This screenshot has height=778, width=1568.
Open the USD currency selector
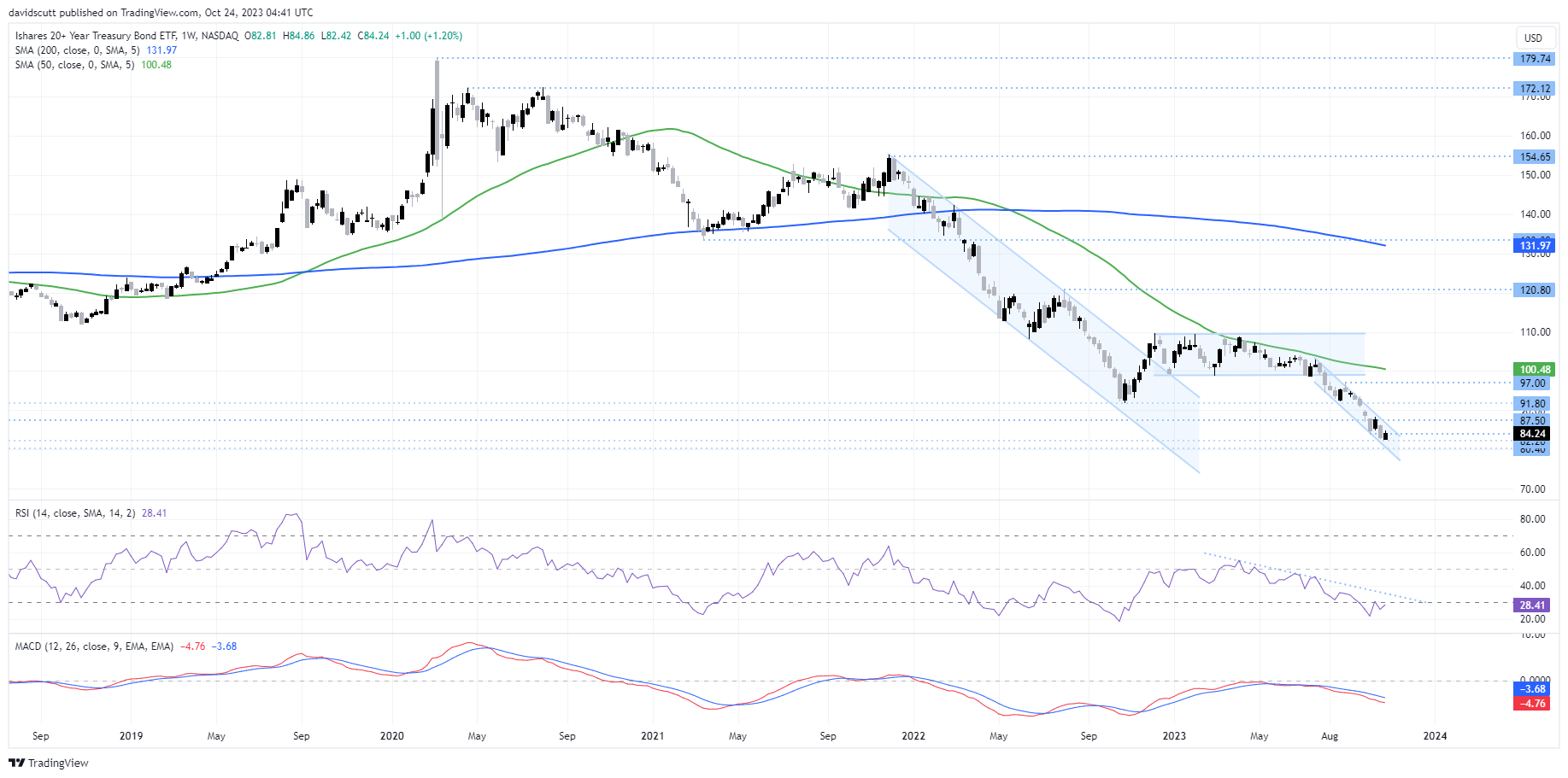tap(1534, 38)
